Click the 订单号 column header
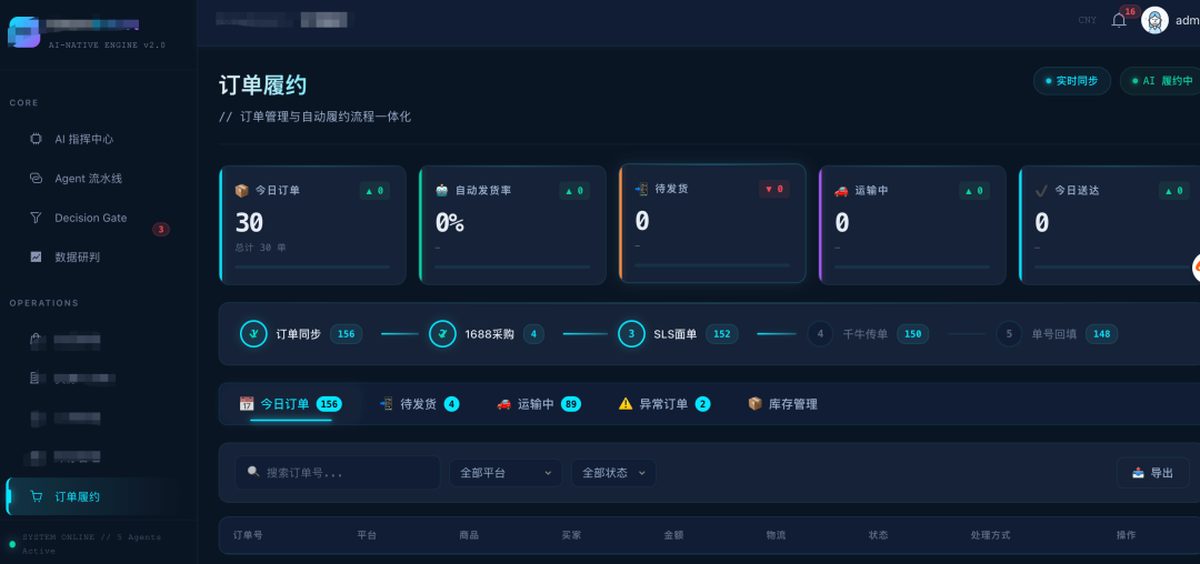 pos(247,535)
